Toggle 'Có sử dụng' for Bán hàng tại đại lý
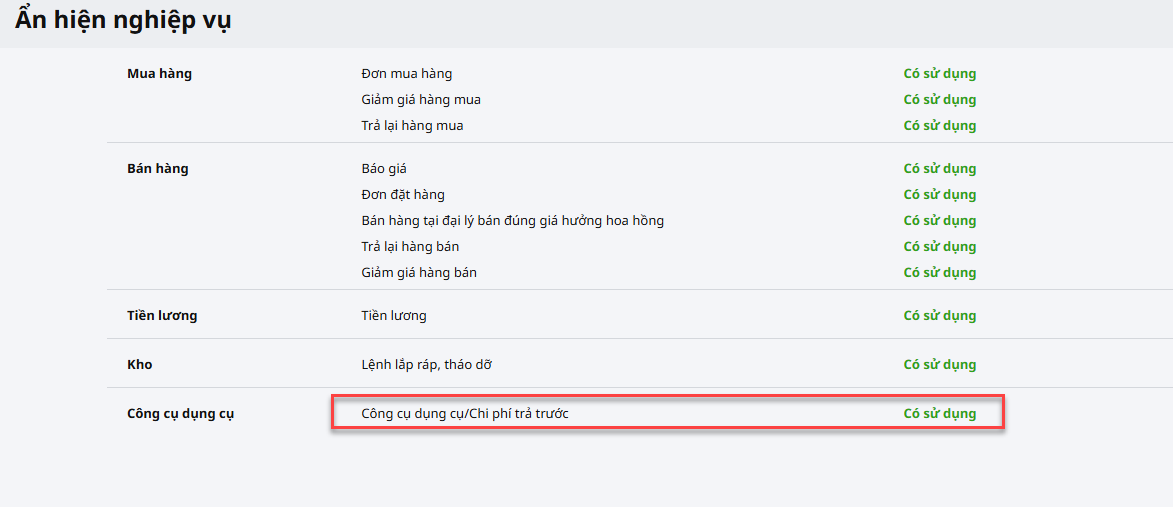 click(939, 221)
